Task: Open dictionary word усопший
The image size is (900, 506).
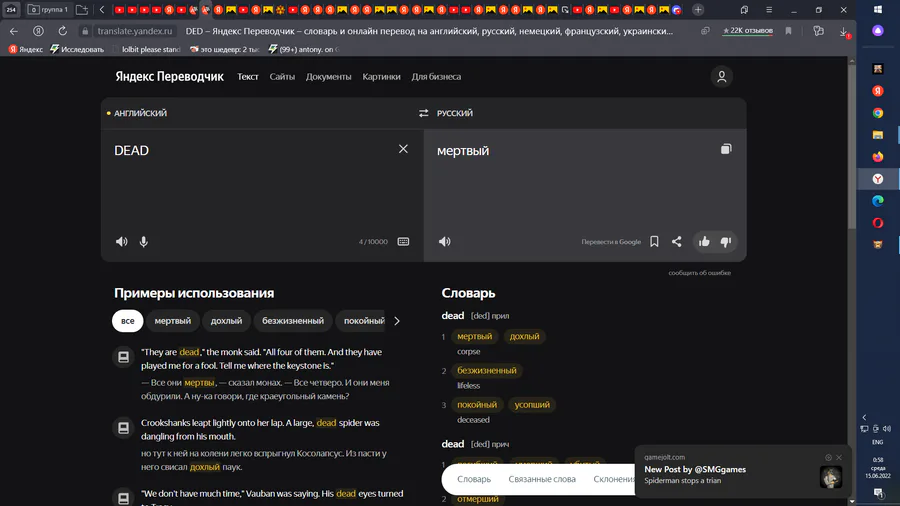Action: (532, 404)
